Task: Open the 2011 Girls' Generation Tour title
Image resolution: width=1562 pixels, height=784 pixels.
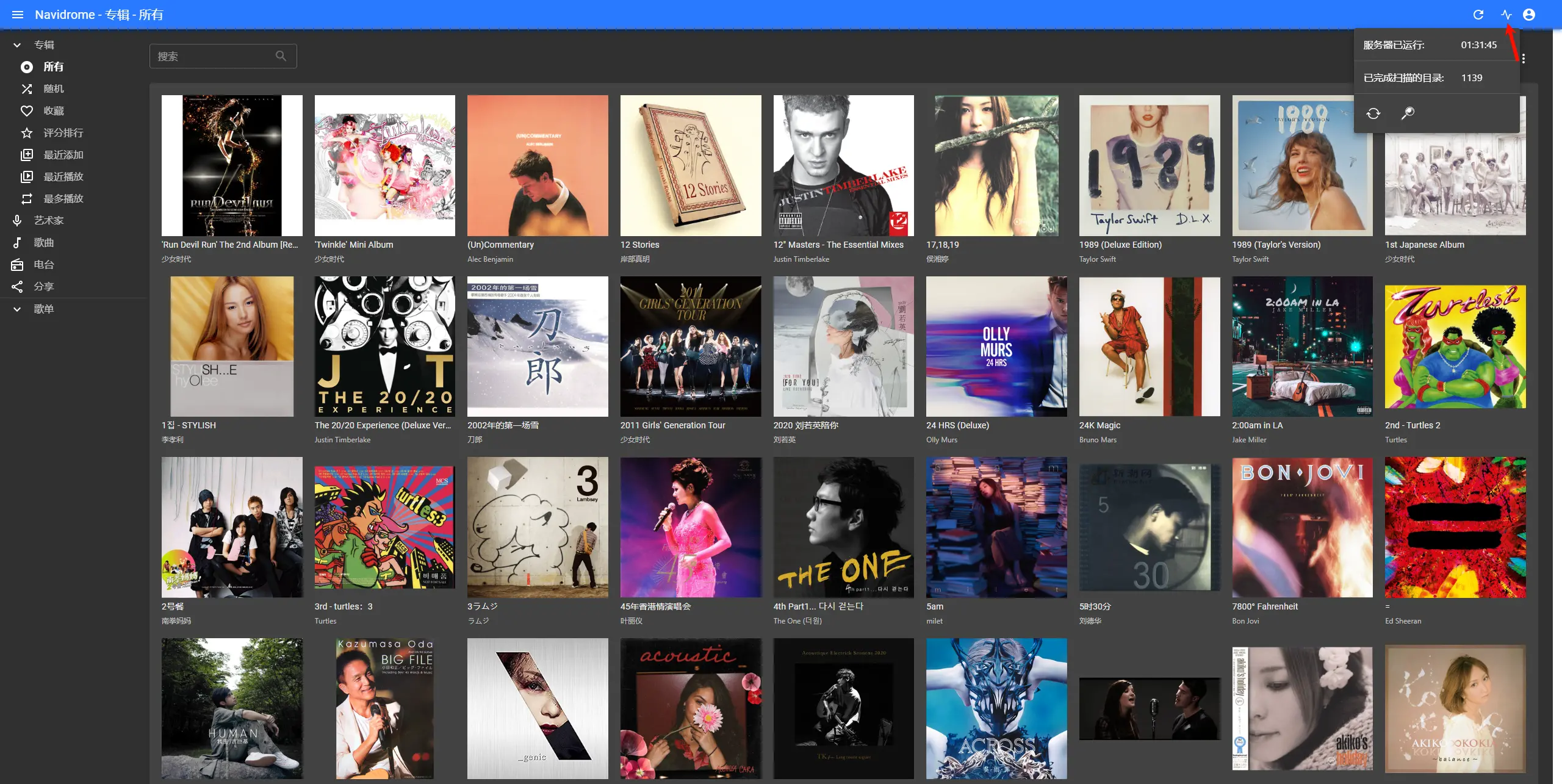Action: tap(673, 425)
